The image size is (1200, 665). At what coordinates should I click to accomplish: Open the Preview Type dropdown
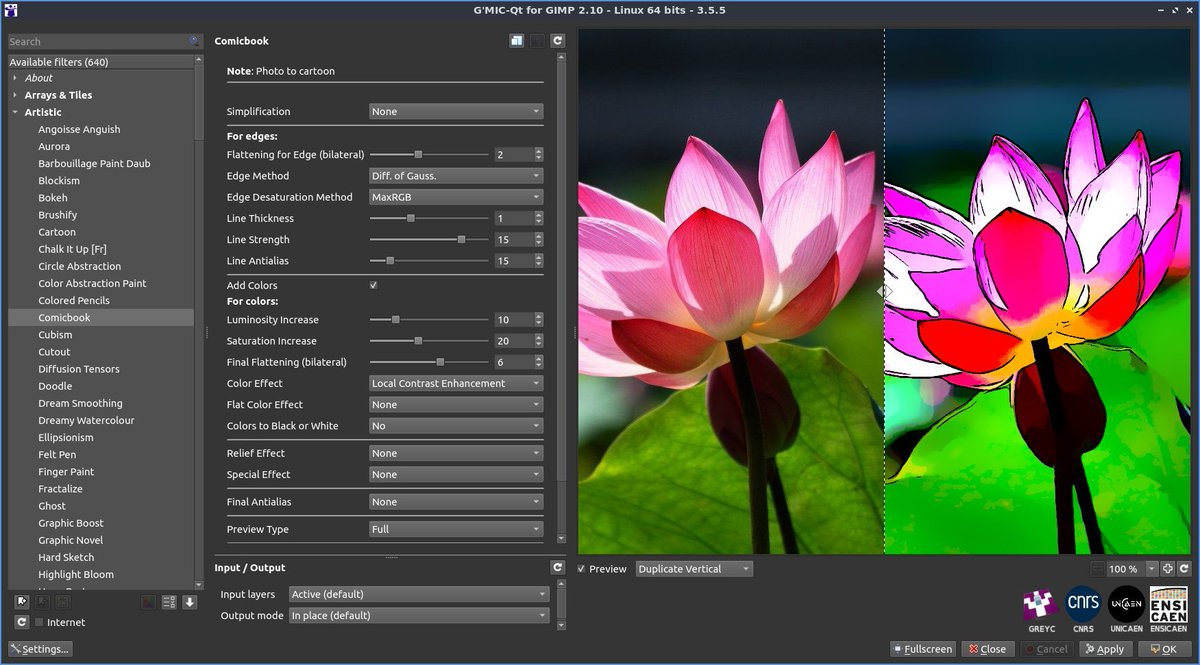(456, 529)
